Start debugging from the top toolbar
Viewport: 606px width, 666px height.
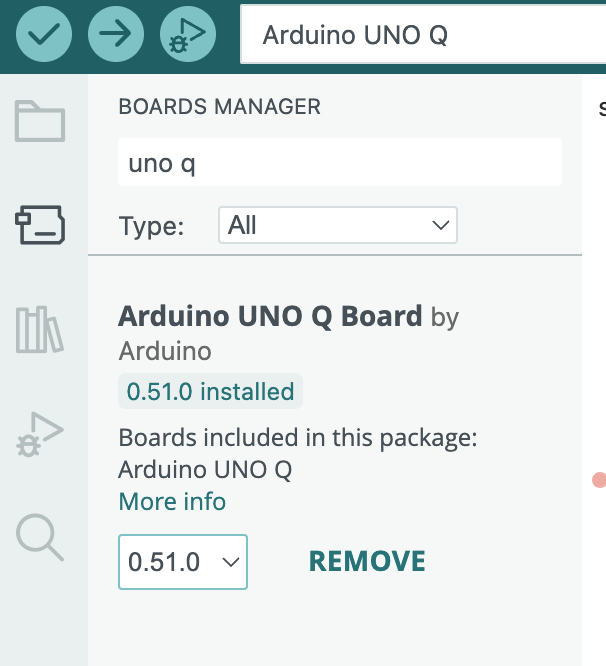coord(188,36)
